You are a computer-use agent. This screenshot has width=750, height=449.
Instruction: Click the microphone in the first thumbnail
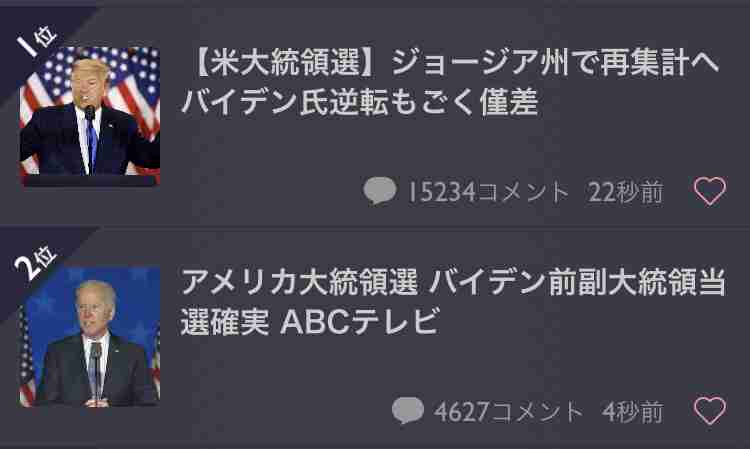click(x=89, y=113)
